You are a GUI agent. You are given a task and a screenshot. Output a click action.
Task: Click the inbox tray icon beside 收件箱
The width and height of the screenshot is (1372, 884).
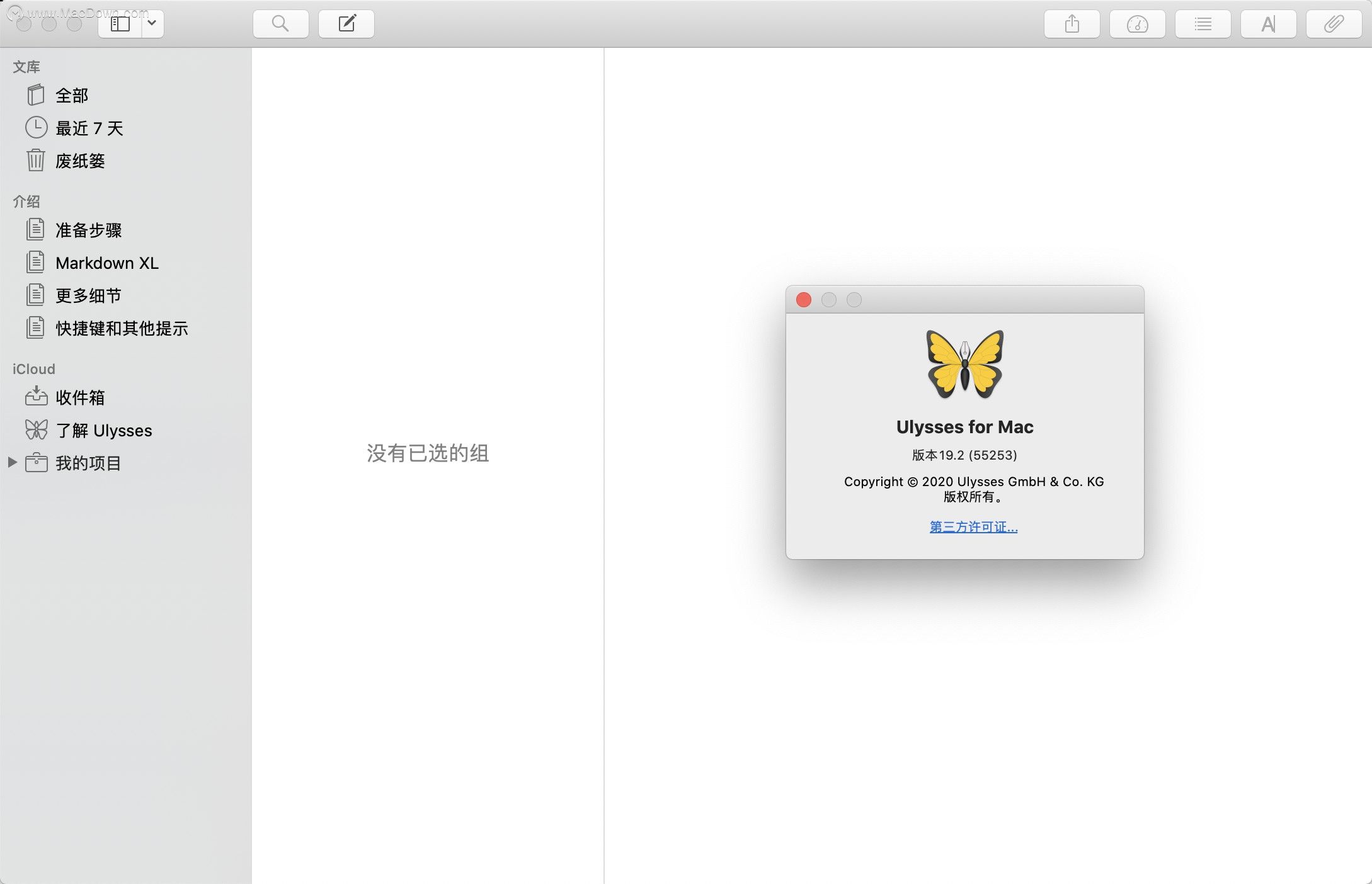click(x=36, y=396)
